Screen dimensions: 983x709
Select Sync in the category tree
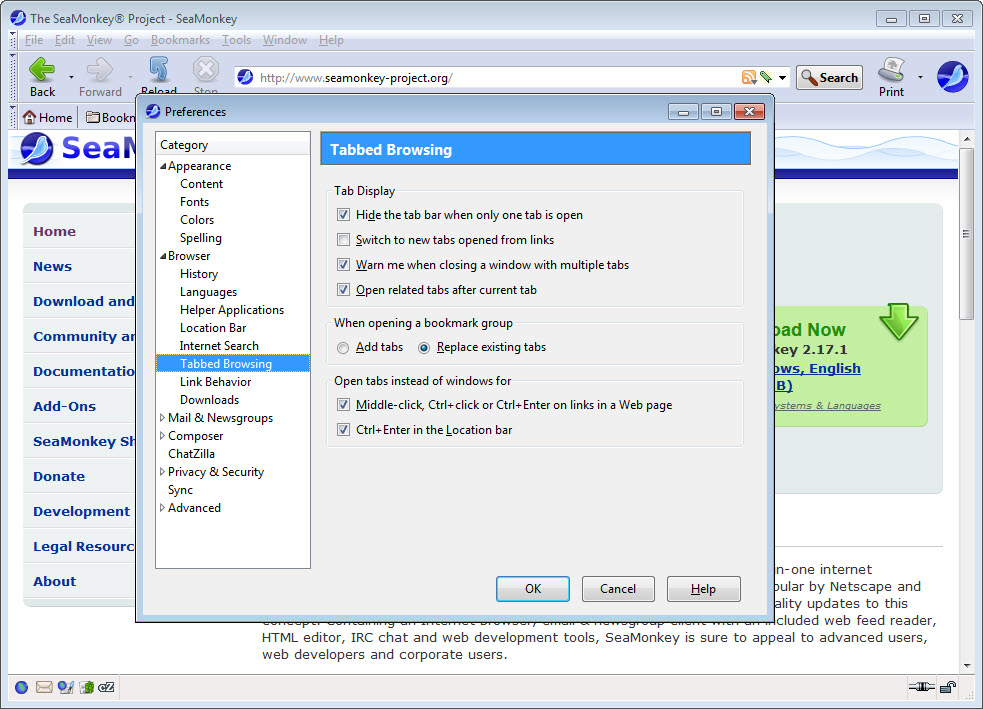[x=180, y=490]
